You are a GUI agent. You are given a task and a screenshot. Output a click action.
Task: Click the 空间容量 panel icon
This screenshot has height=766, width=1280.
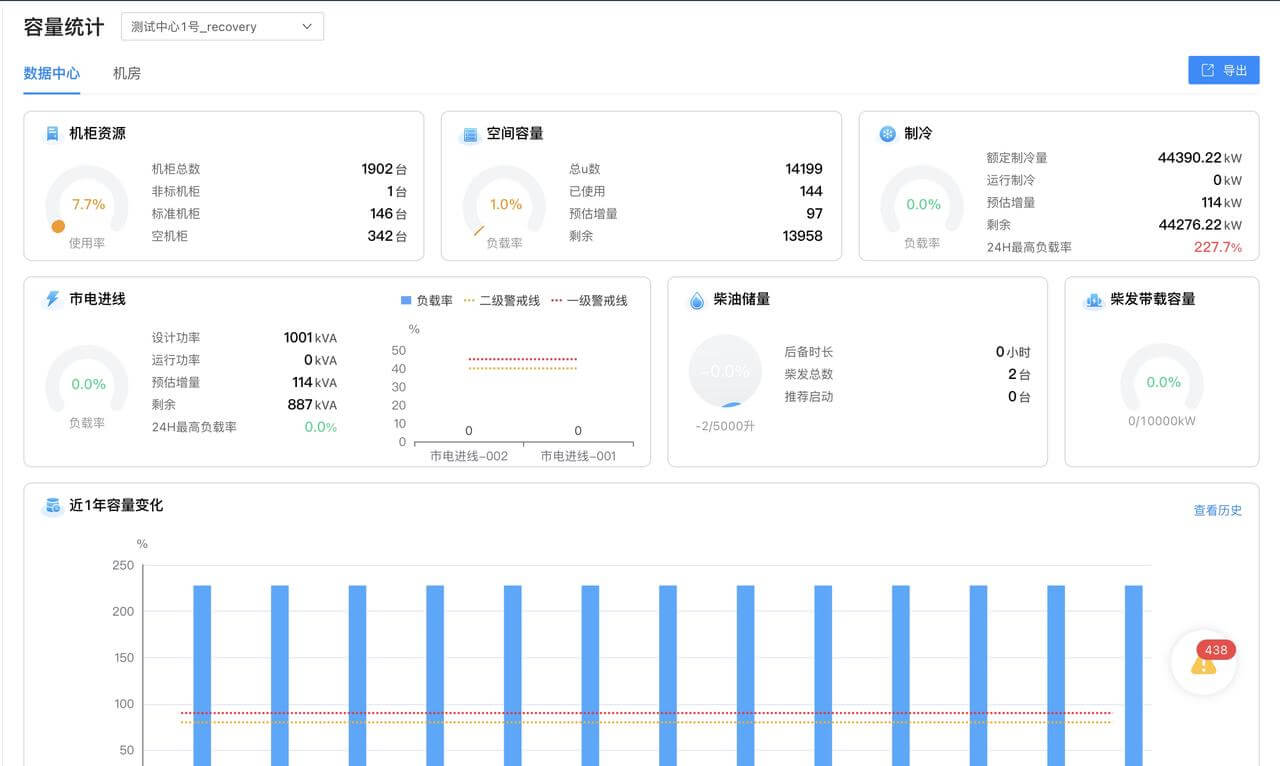click(x=468, y=132)
